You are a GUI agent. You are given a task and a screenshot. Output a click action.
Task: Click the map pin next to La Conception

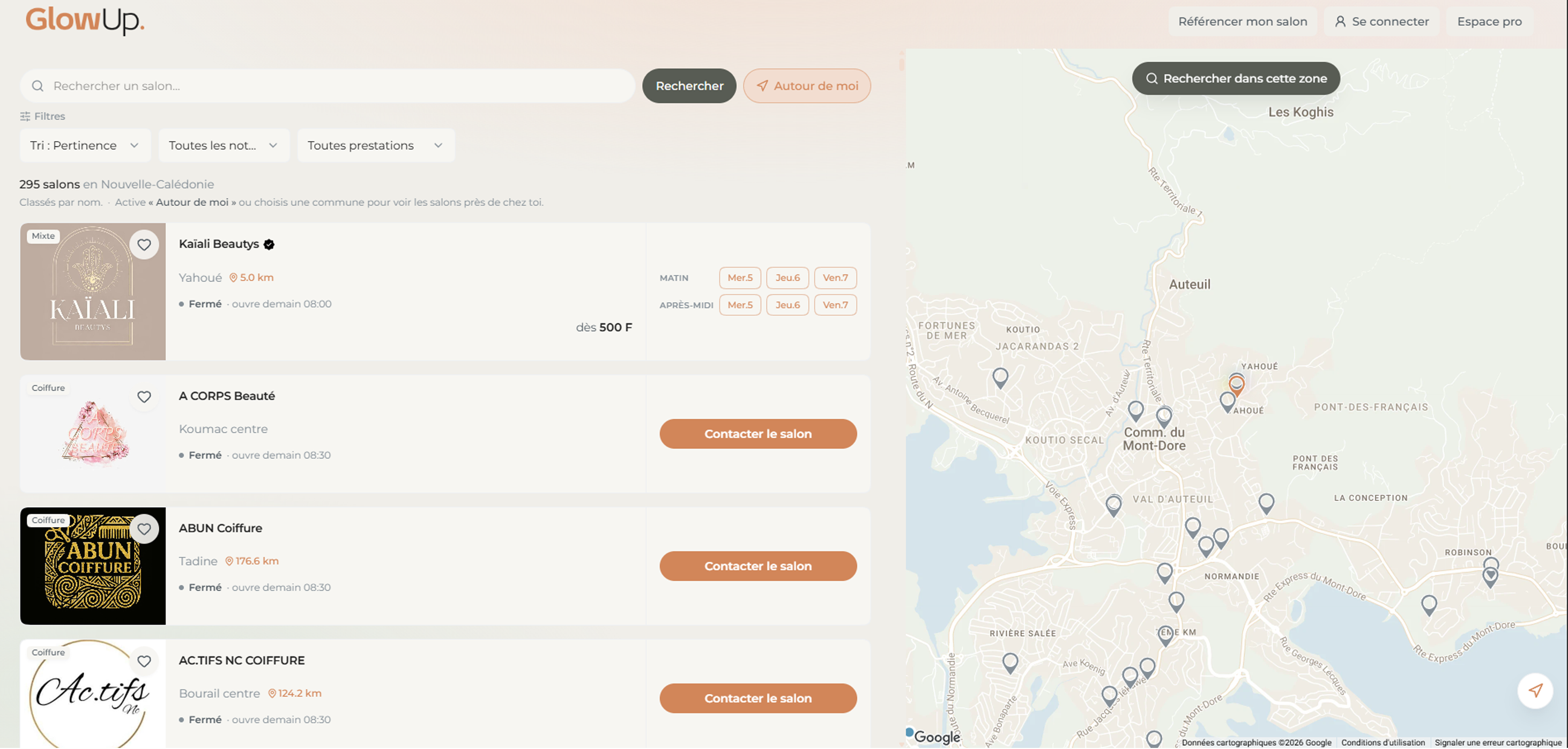click(1266, 503)
